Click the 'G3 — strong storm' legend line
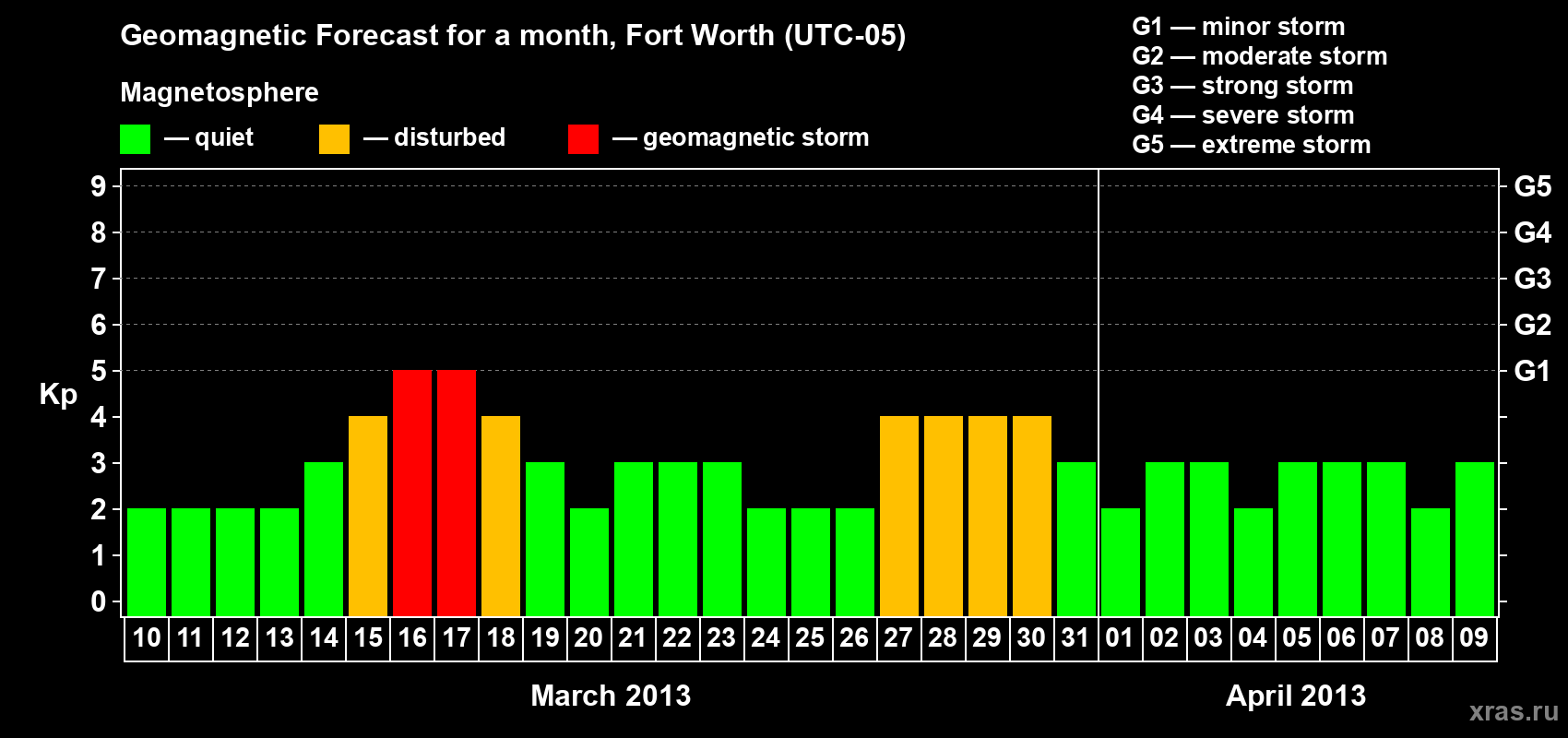The width and height of the screenshot is (1568, 738). point(1243,86)
